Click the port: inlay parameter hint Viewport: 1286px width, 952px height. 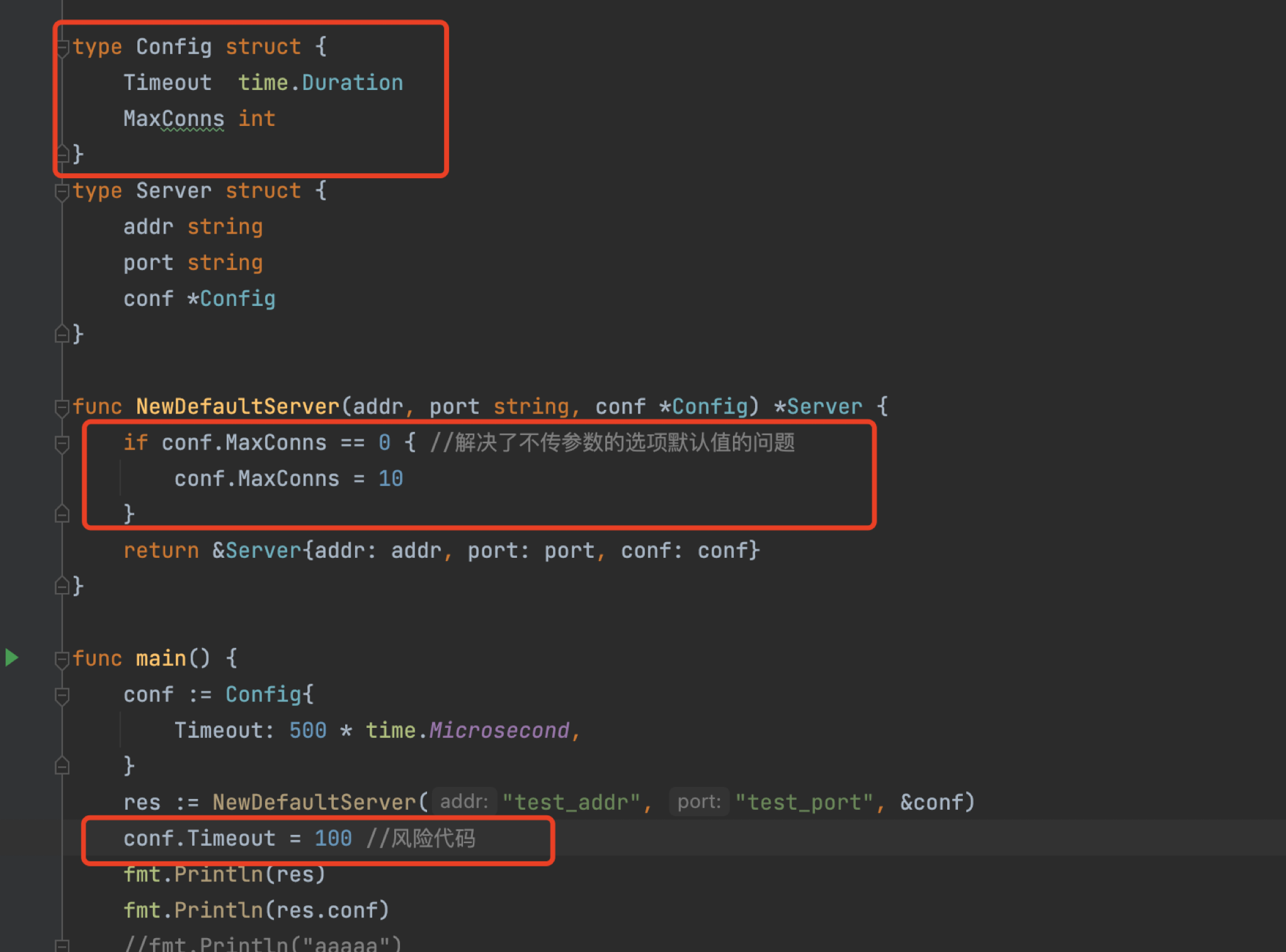[x=699, y=802]
